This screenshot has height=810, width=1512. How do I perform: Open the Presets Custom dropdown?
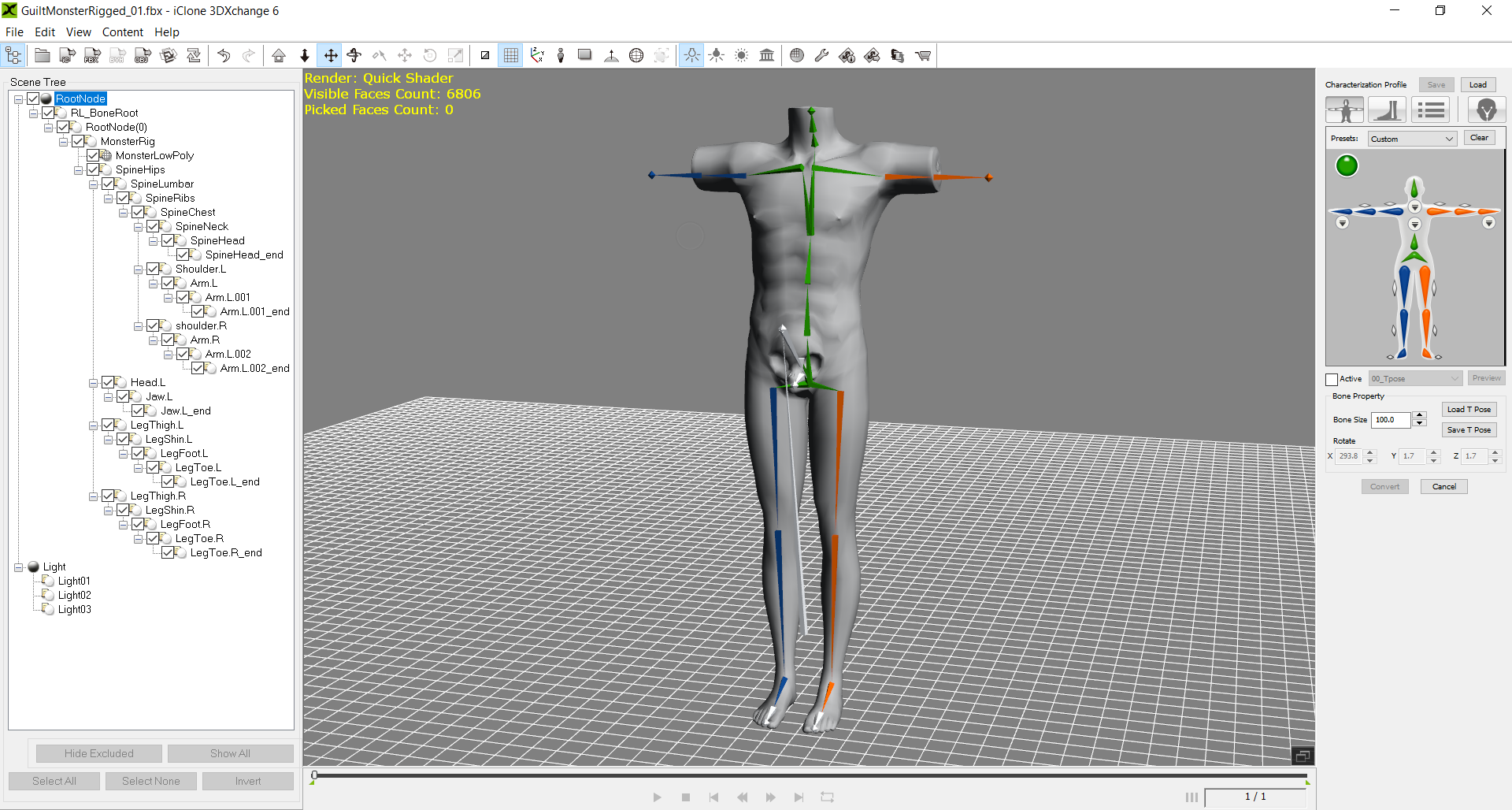1412,139
